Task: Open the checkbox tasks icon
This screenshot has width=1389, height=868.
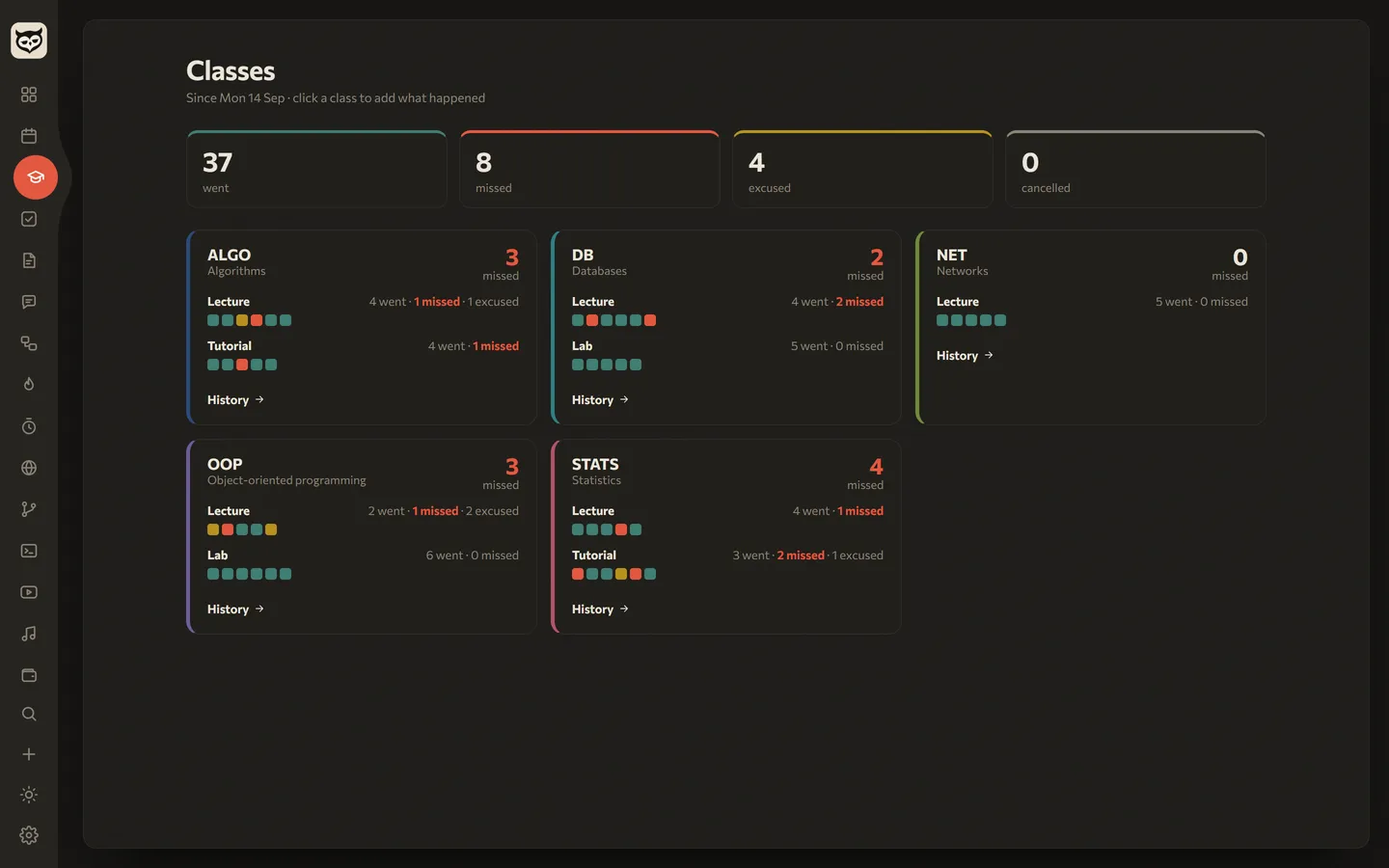Action: click(x=29, y=219)
